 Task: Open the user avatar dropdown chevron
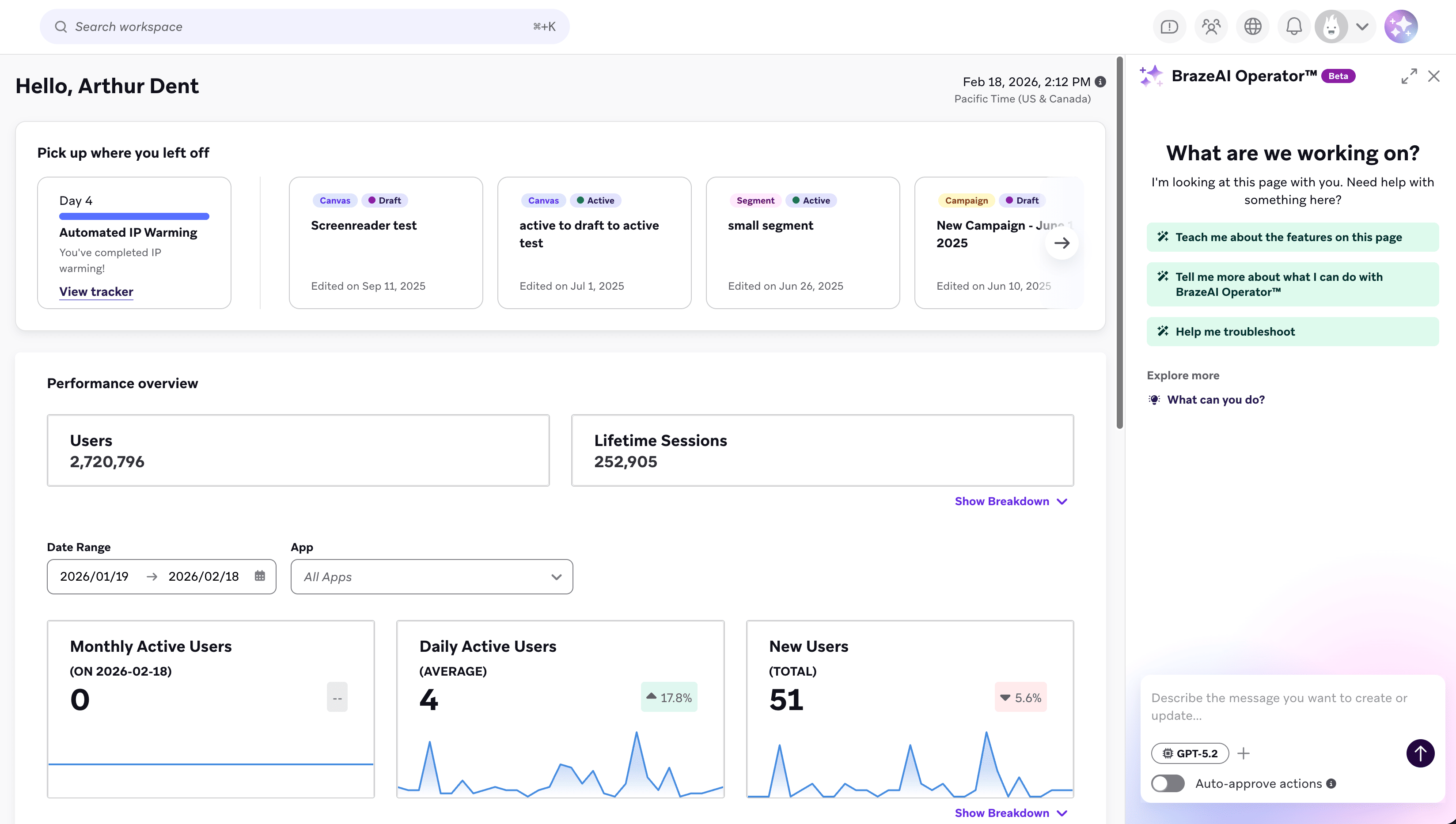click(1362, 26)
